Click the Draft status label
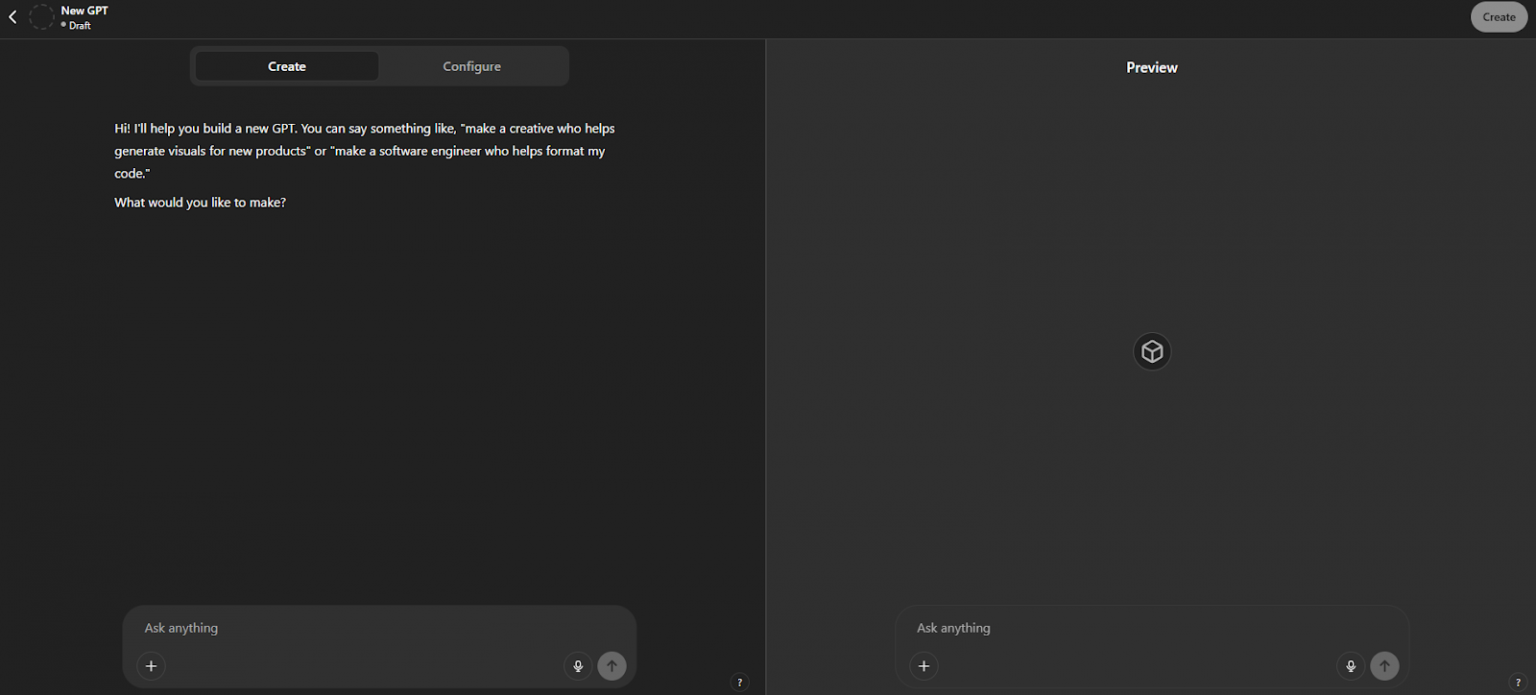The height and width of the screenshot is (695, 1536). (x=79, y=26)
